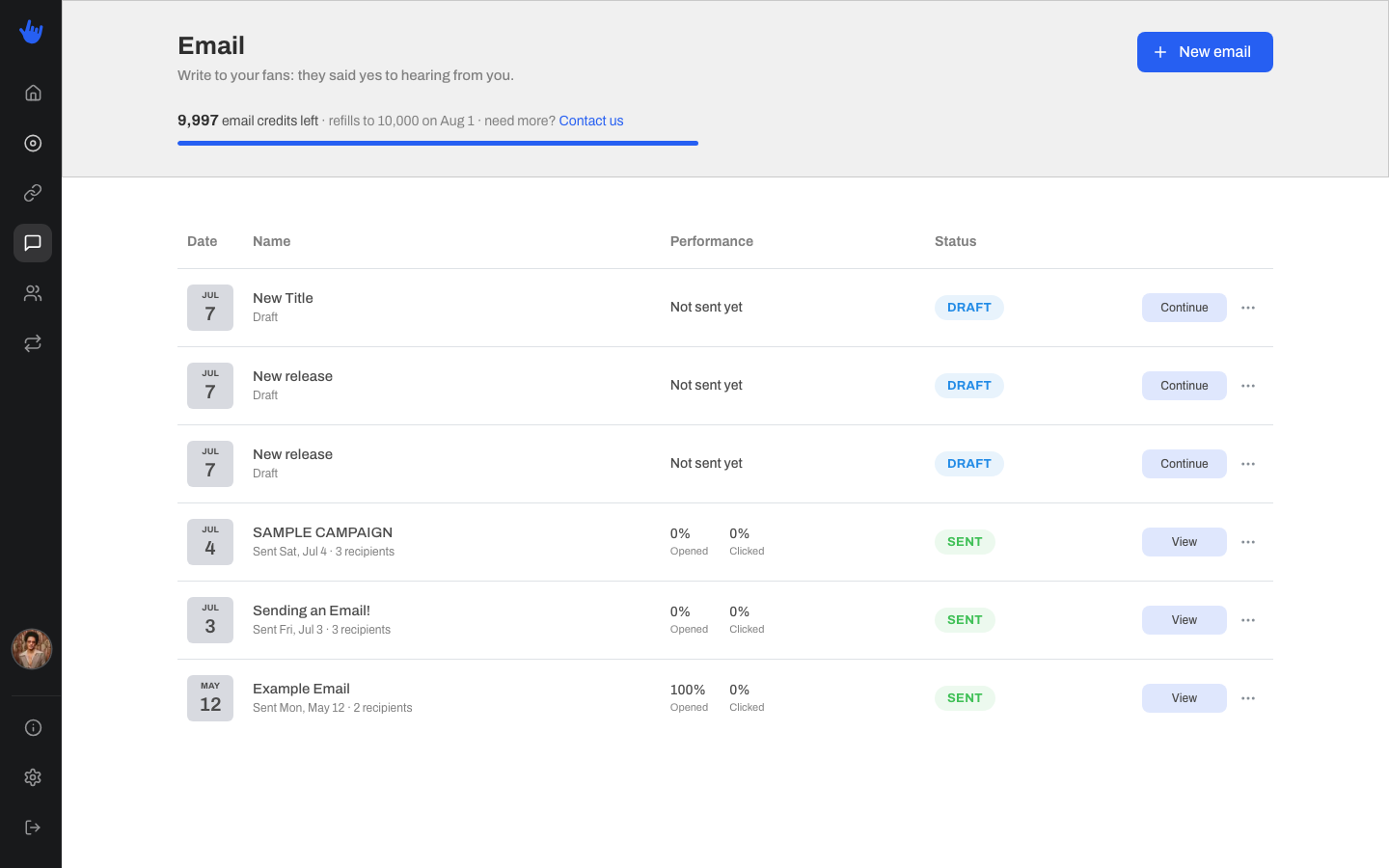The width and height of the screenshot is (1389, 868).
Task: Click the JUL 4 date tile
Action: pyautogui.click(x=210, y=542)
